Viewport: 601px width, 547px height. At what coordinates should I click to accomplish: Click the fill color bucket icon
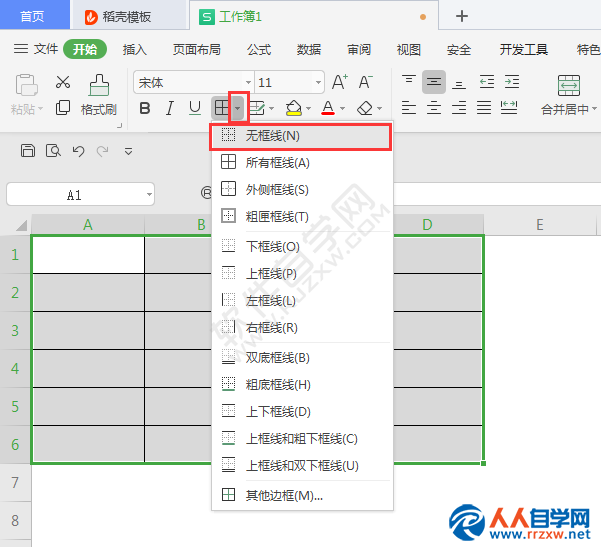point(294,108)
